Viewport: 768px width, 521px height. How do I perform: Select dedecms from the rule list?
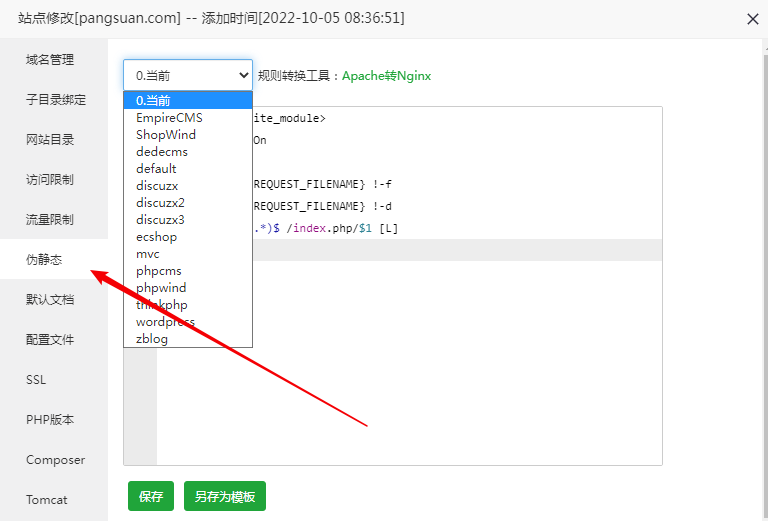[162, 152]
